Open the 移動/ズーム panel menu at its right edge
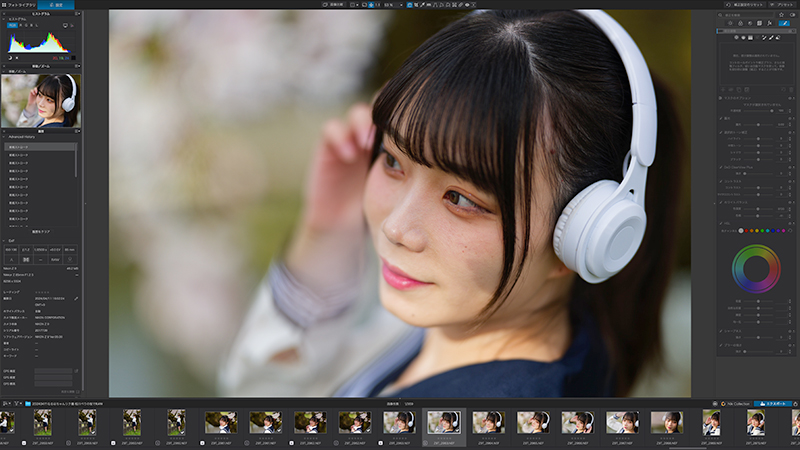This screenshot has height=450, width=800. click(78, 66)
